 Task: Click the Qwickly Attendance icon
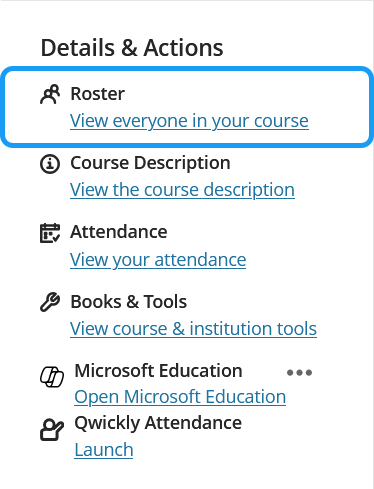click(52, 430)
